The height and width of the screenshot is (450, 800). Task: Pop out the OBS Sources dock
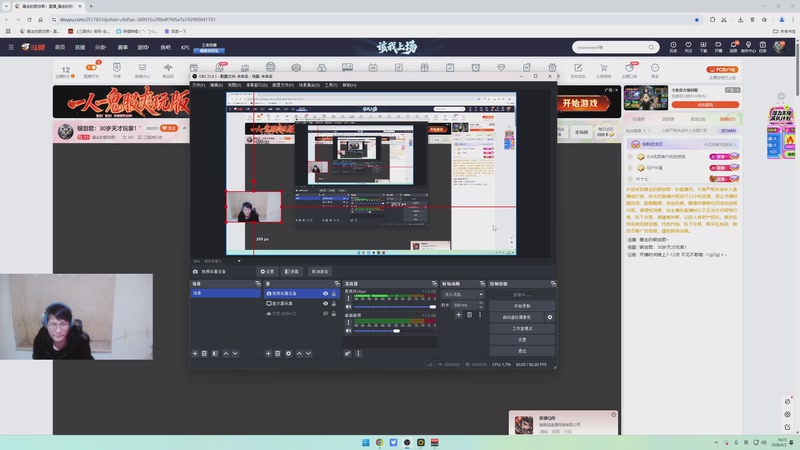tap(337, 284)
